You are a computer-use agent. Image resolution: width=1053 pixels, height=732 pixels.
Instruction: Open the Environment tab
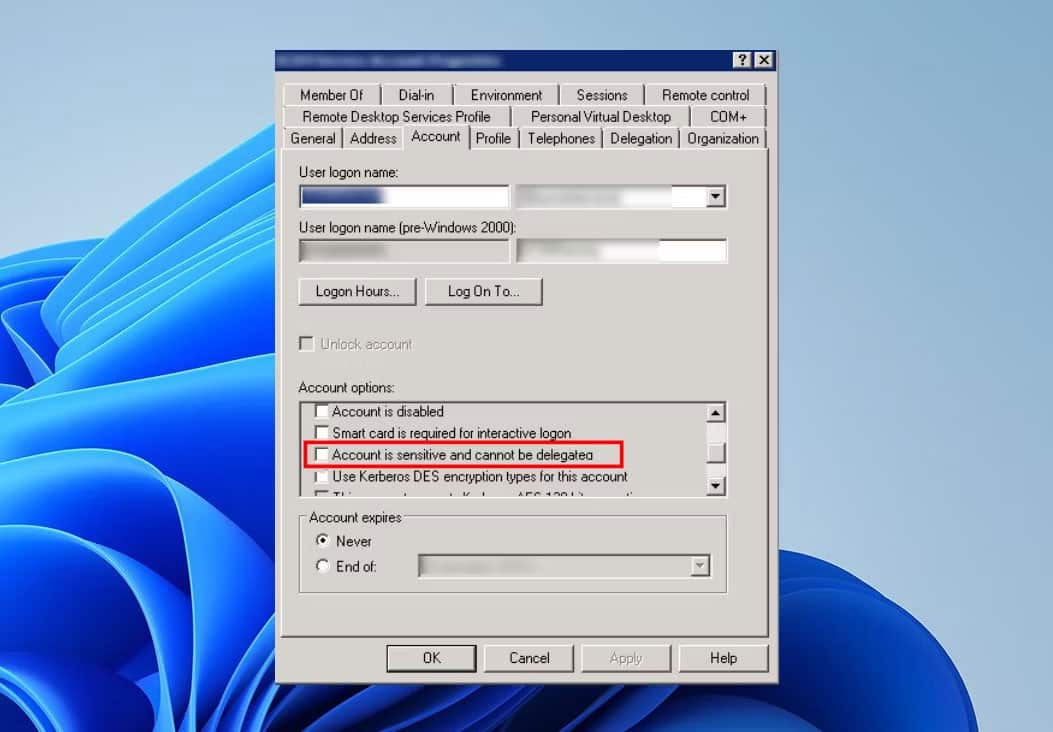point(506,95)
